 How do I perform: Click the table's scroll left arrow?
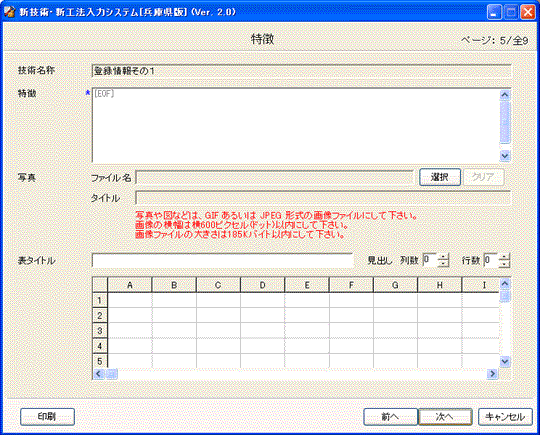pos(99,374)
